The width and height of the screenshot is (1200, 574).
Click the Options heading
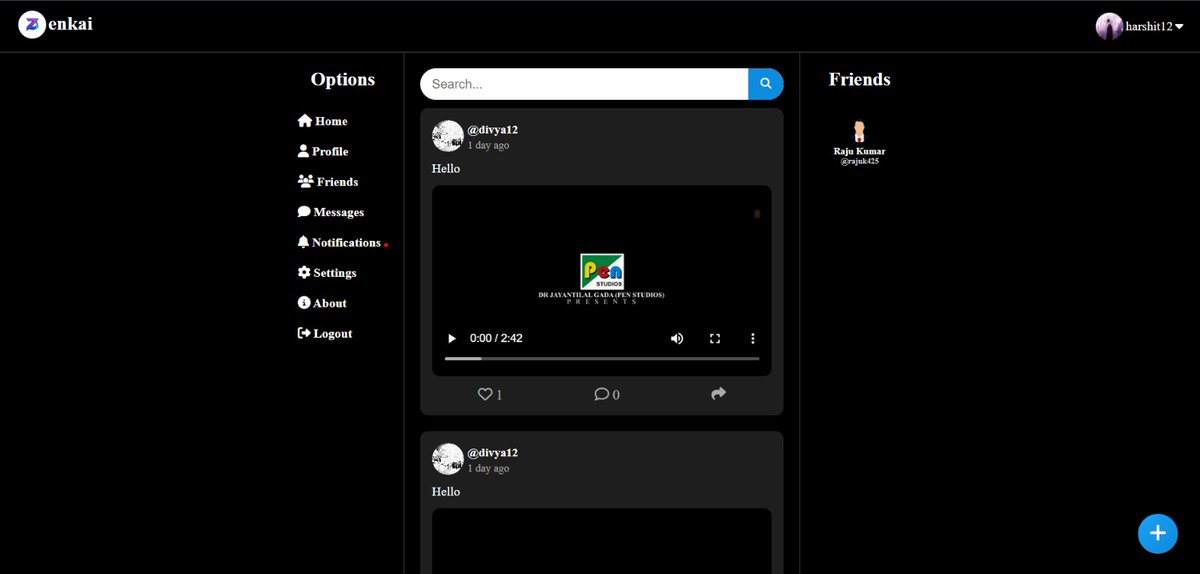(x=343, y=79)
